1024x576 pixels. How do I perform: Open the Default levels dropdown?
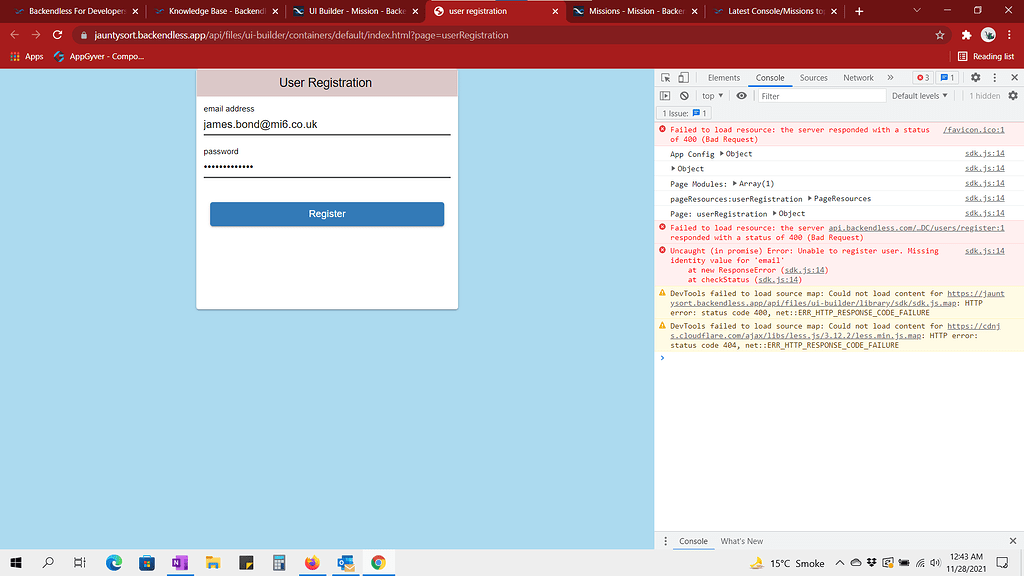point(918,95)
